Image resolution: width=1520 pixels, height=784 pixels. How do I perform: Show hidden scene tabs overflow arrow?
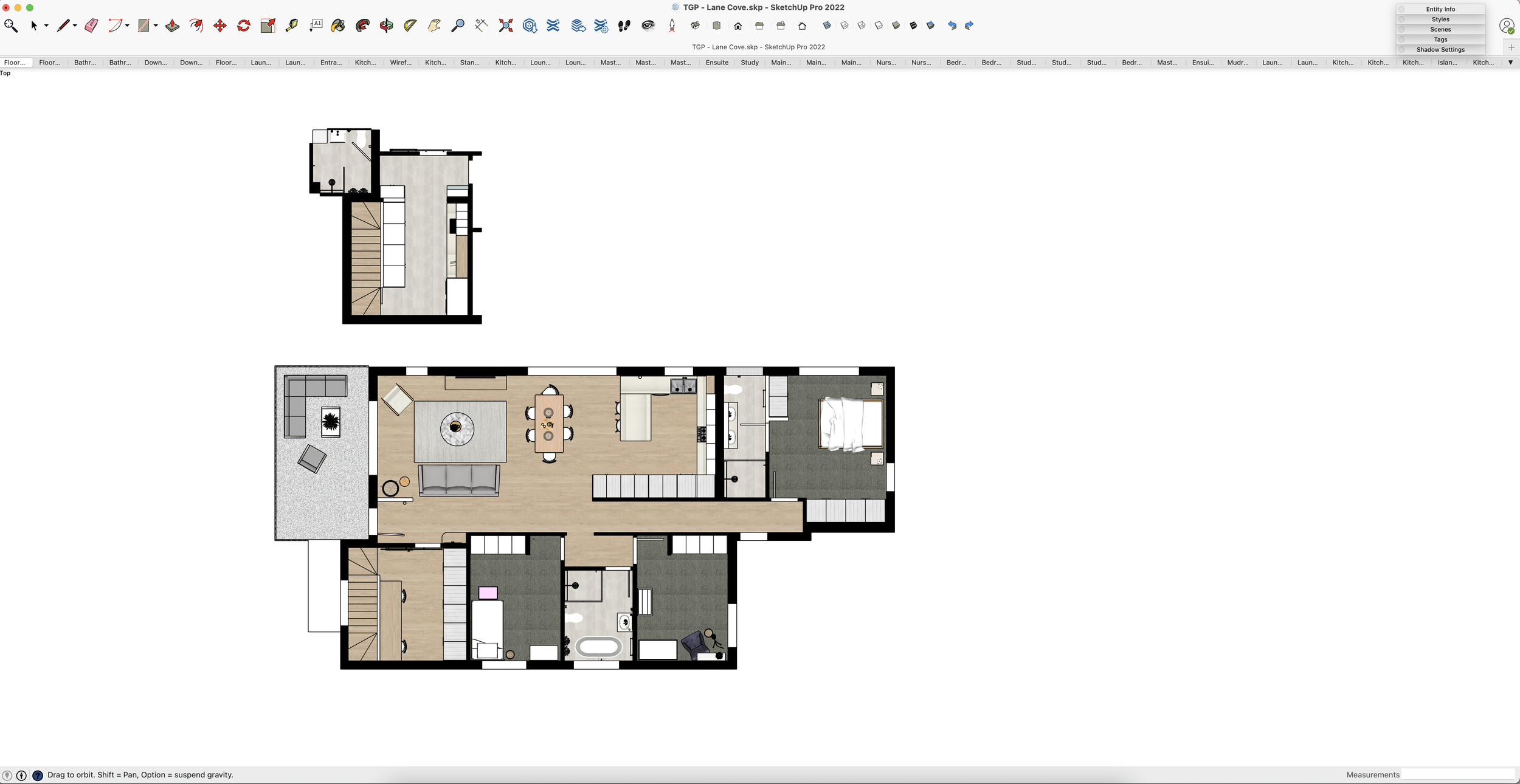pyautogui.click(x=1510, y=63)
